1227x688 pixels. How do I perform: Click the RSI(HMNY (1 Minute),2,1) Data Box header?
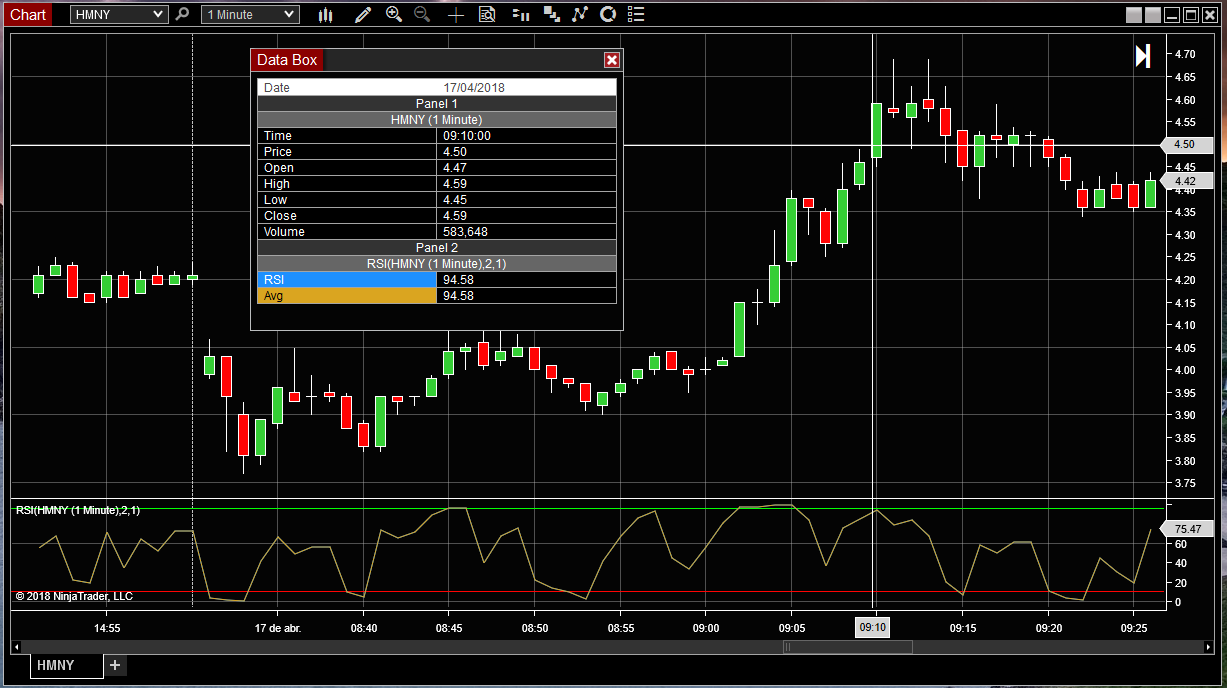point(437,264)
